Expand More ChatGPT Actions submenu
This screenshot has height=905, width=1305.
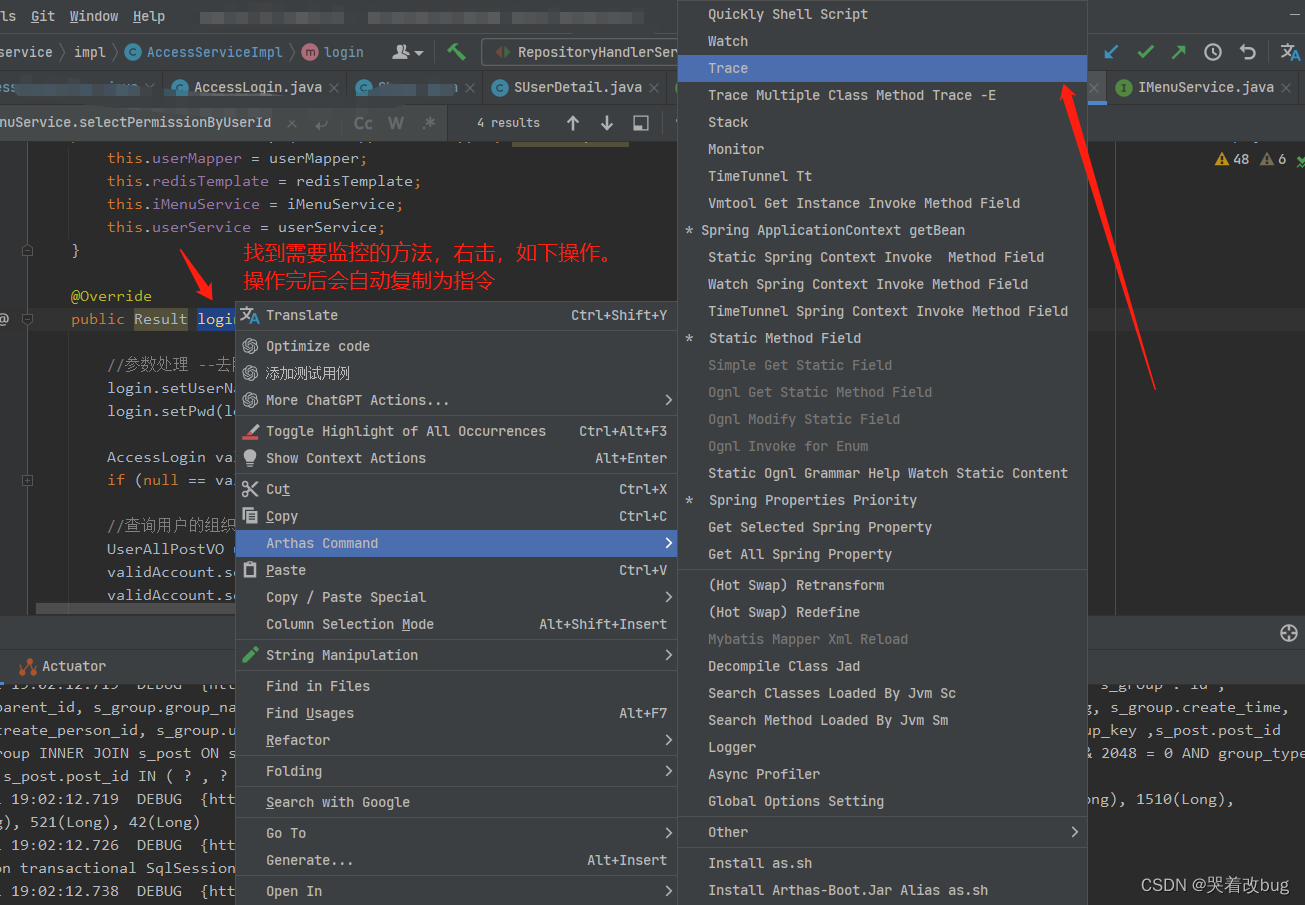456,400
